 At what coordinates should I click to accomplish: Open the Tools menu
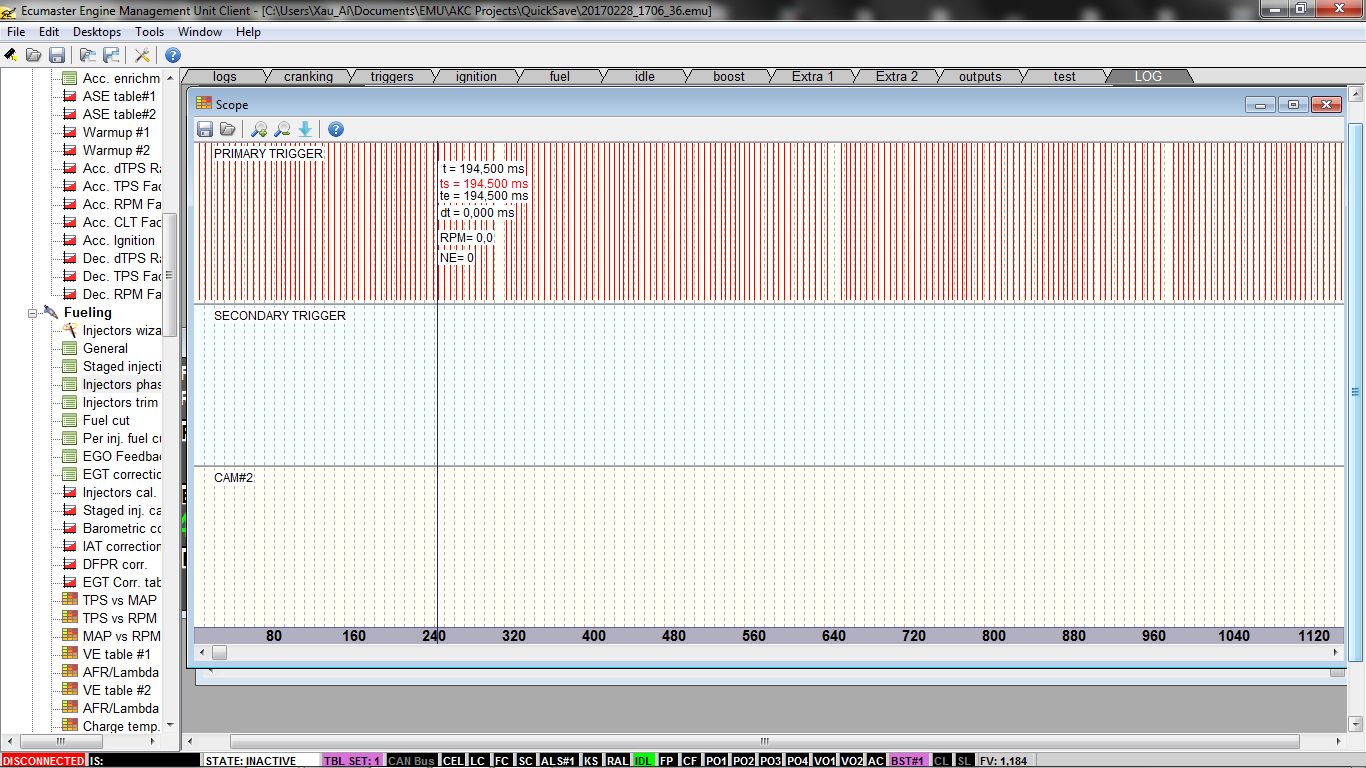click(150, 32)
